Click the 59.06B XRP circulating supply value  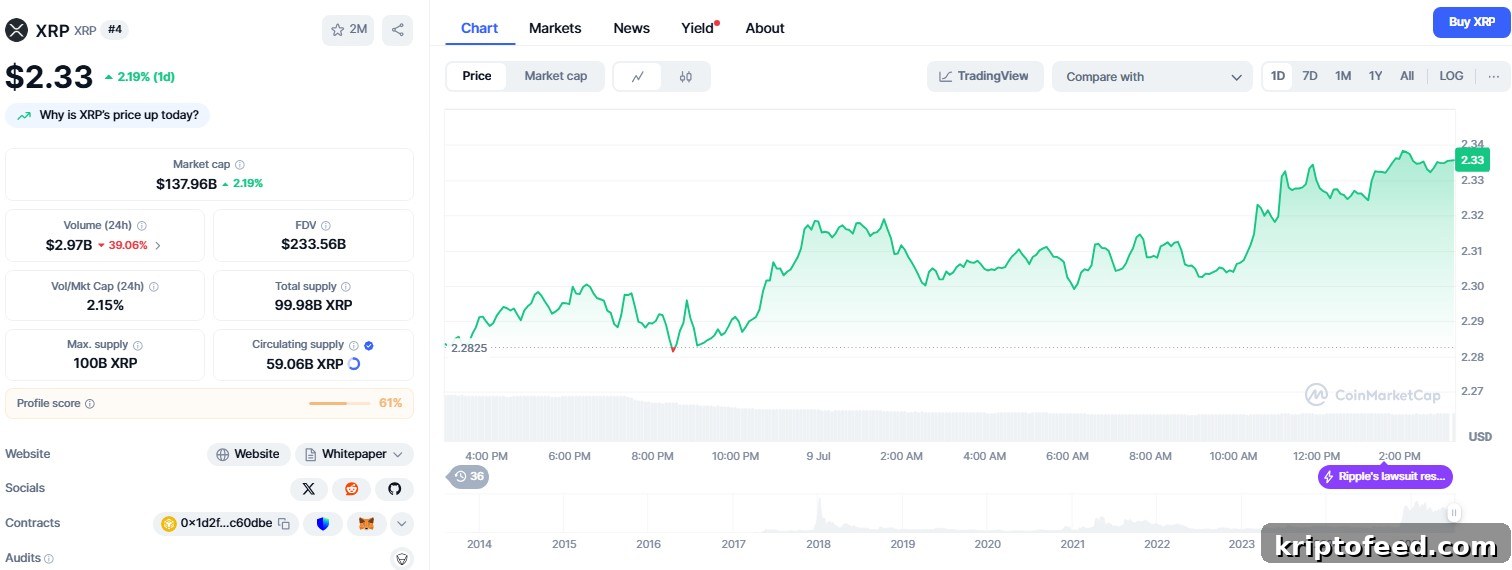(x=304, y=364)
